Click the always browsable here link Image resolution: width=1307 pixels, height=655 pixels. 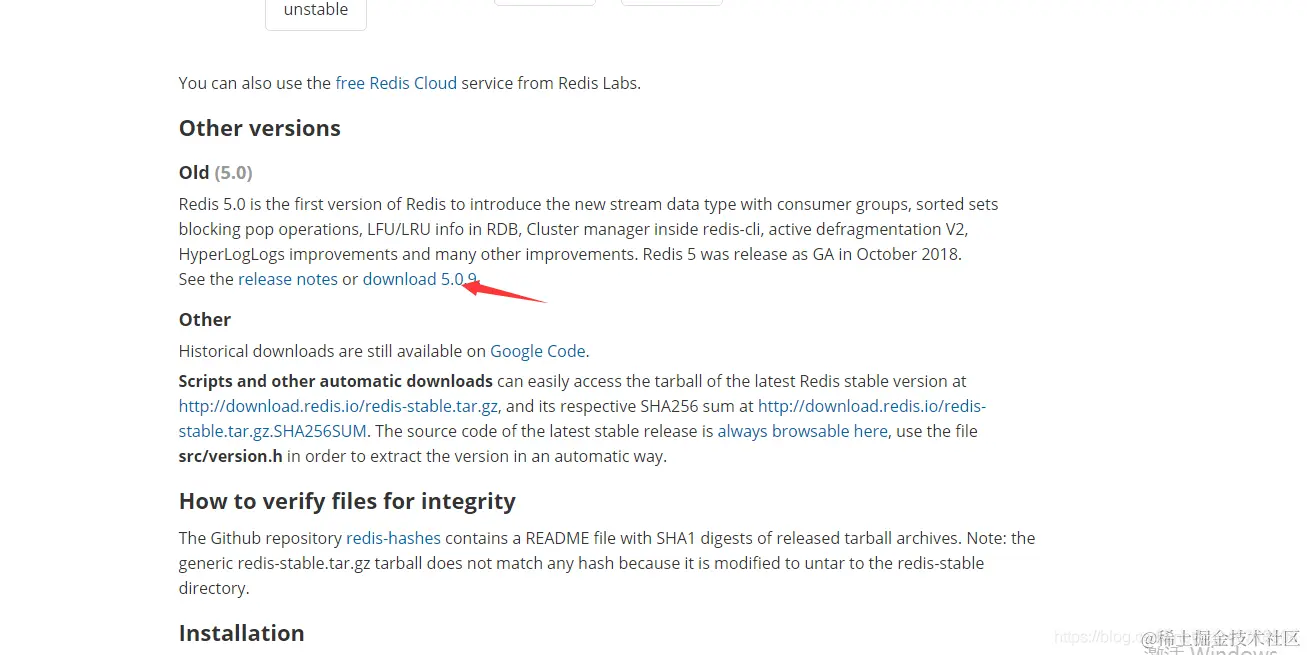pos(802,431)
